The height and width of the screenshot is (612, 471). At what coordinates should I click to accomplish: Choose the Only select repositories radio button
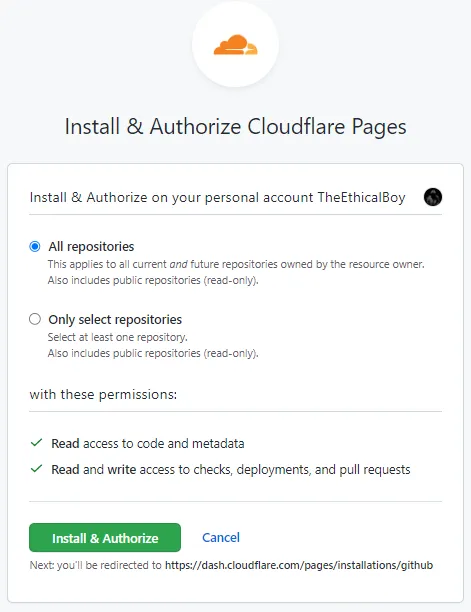(x=35, y=319)
